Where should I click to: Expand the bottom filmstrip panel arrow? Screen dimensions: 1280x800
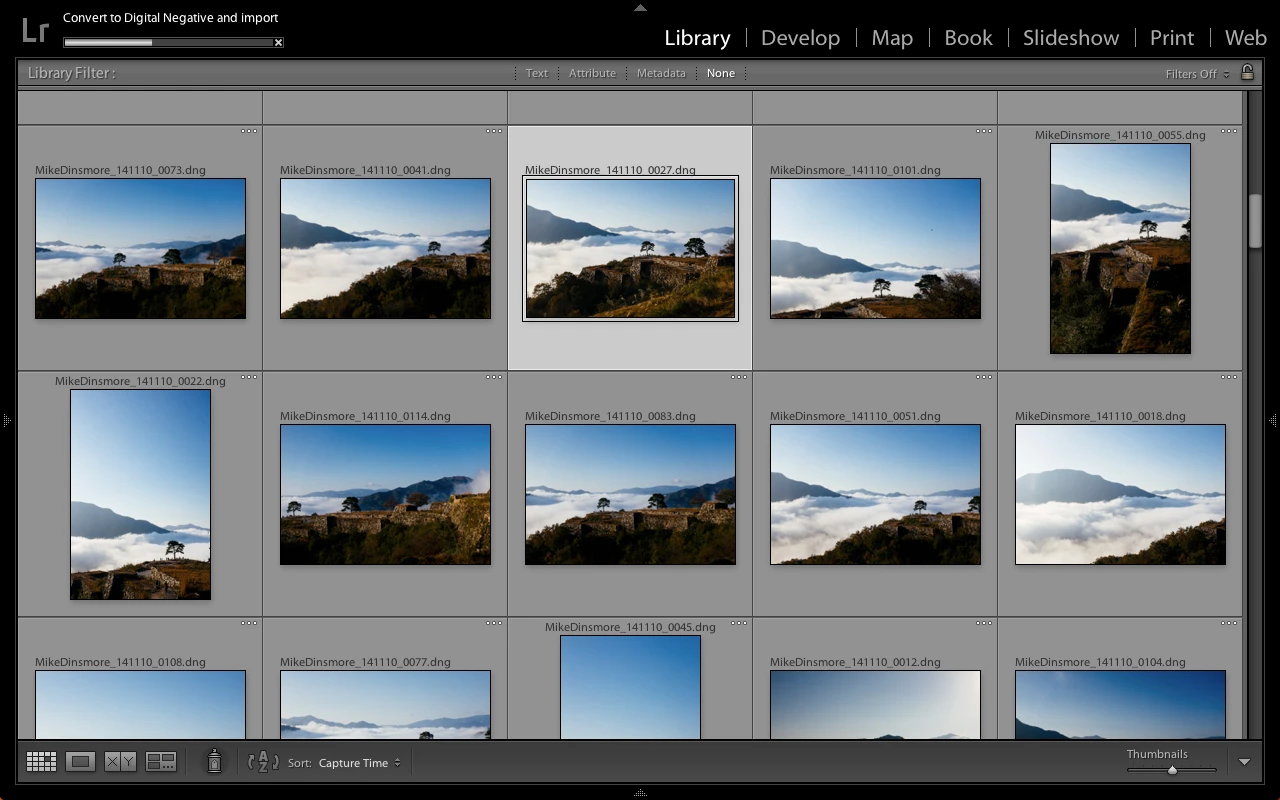click(640, 793)
